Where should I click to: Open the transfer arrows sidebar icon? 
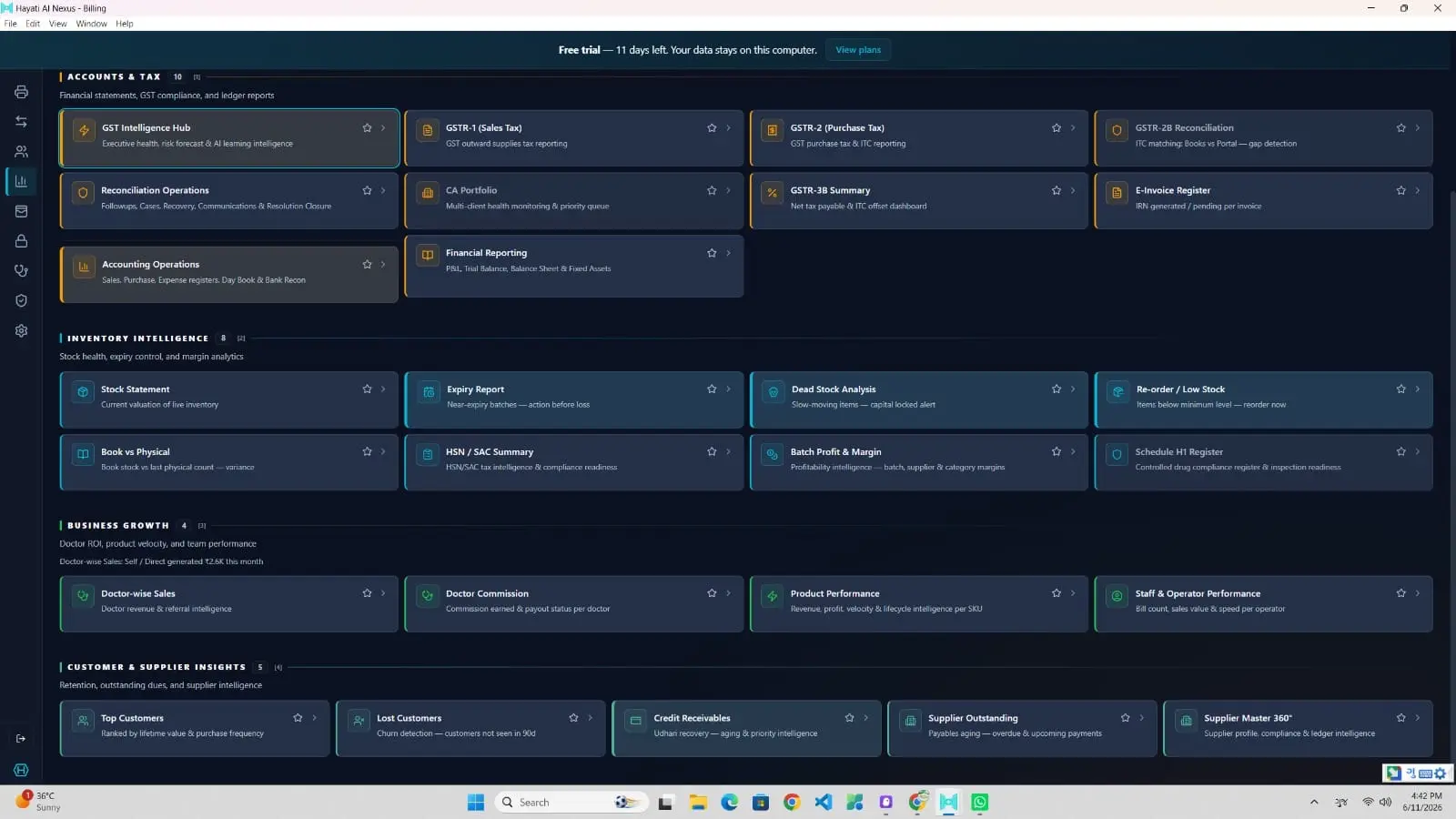click(21, 122)
